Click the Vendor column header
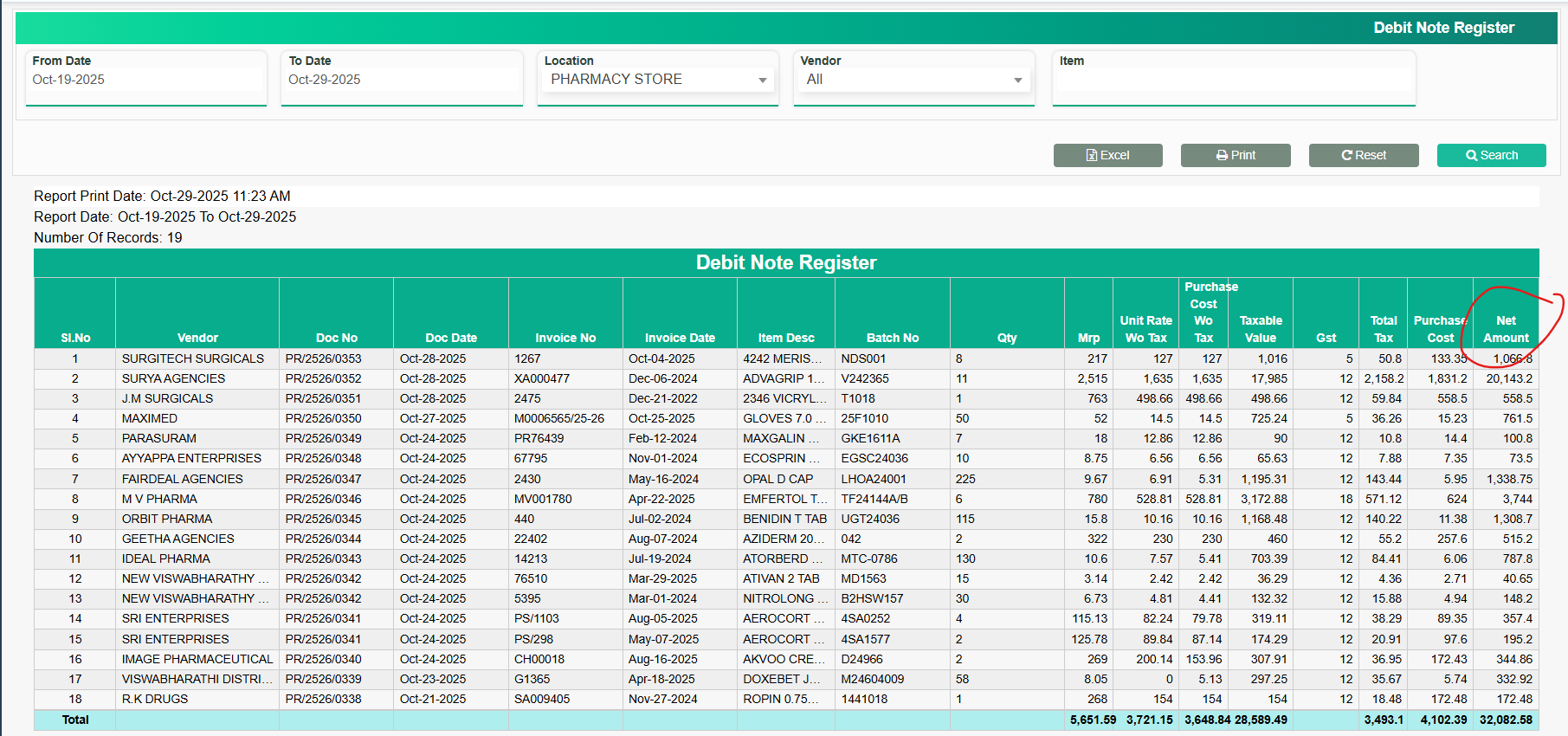Image resolution: width=1568 pixels, height=736 pixels. coord(197,338)
